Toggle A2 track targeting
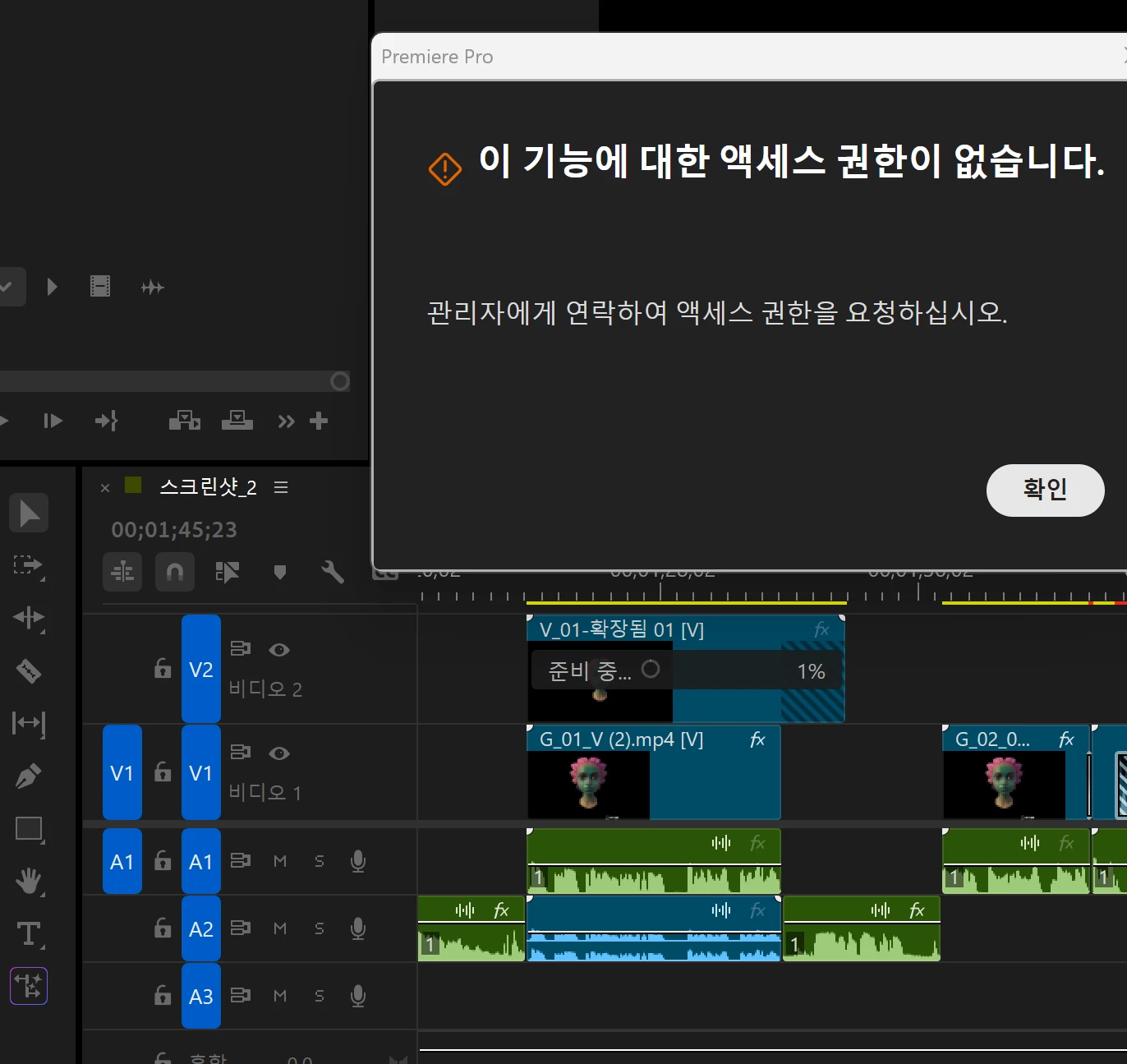 tap(201, 928)
